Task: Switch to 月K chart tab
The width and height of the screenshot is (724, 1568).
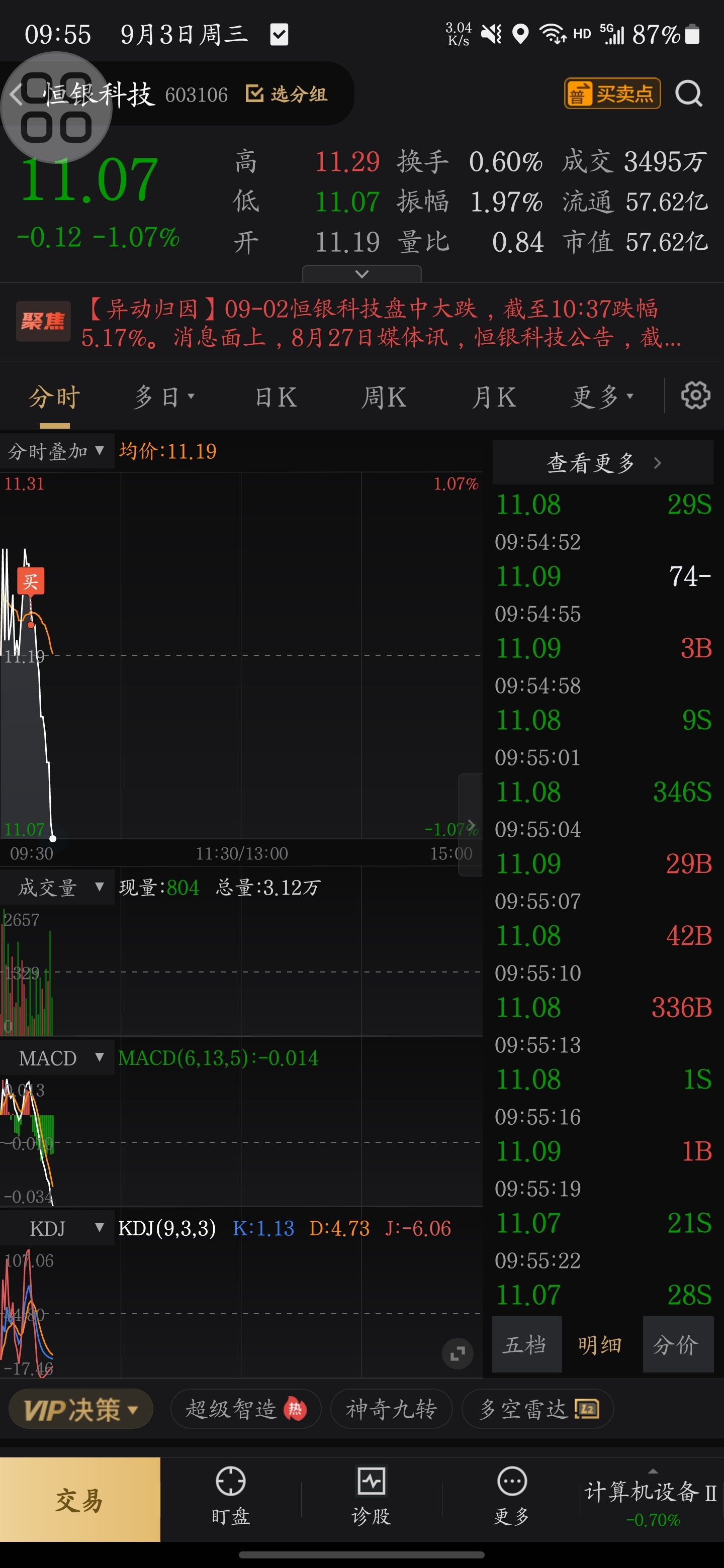Action: point(494,397)
